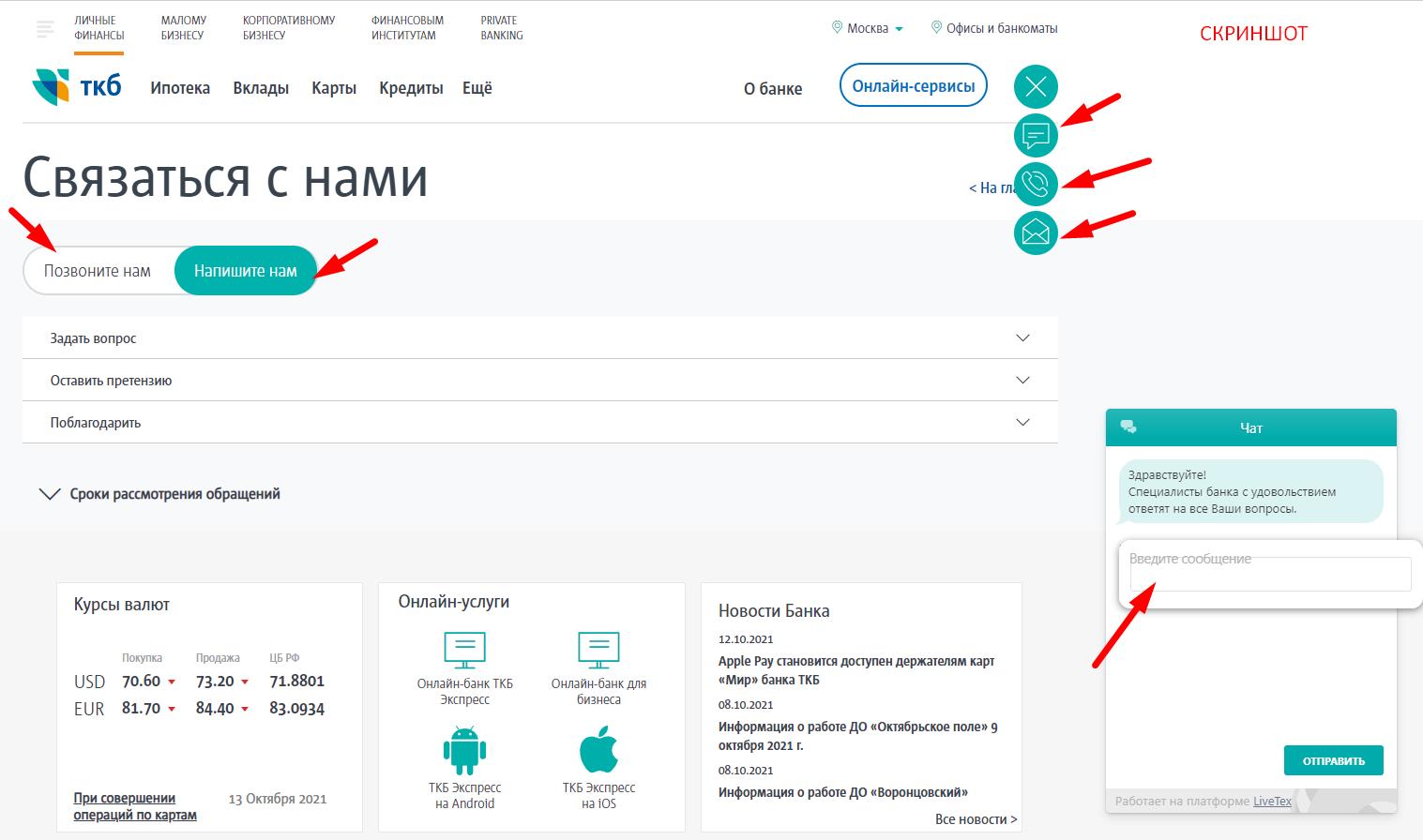The width and height of the screenshot is (1423, 840).
Task: Select Корпоративному бизнесу top tab
Action: click(289, 28)
